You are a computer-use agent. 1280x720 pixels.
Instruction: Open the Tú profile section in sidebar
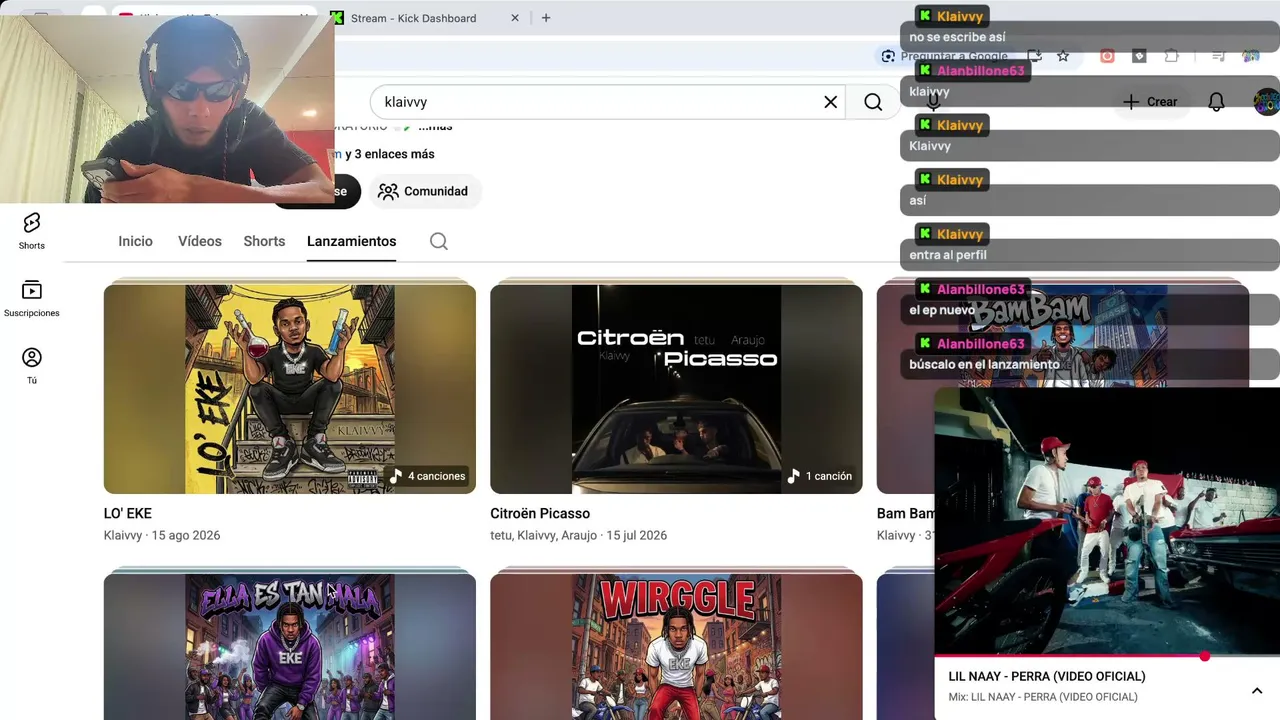point(31,366)
